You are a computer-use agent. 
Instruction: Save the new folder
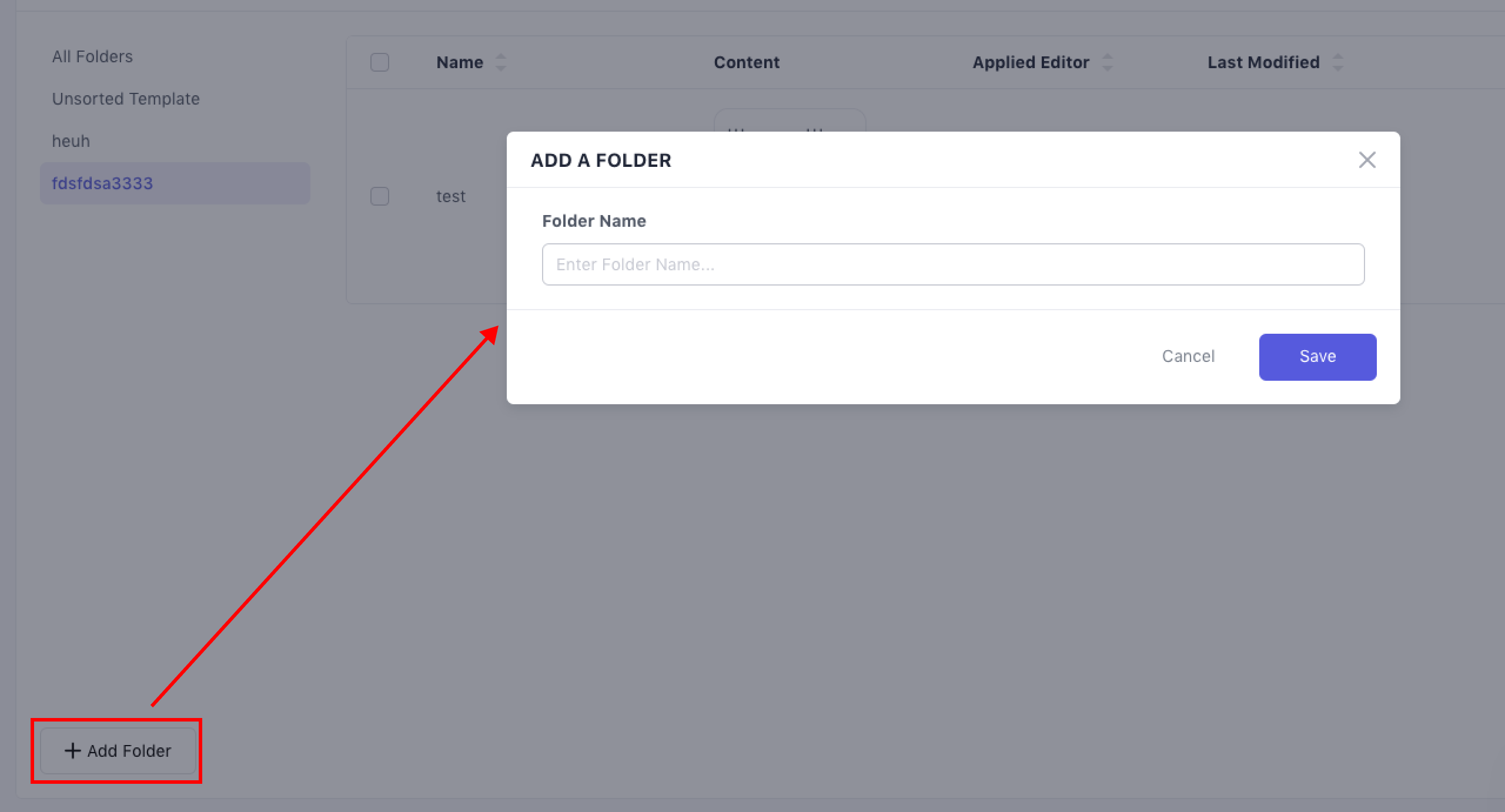click(x=1317, y=357)
